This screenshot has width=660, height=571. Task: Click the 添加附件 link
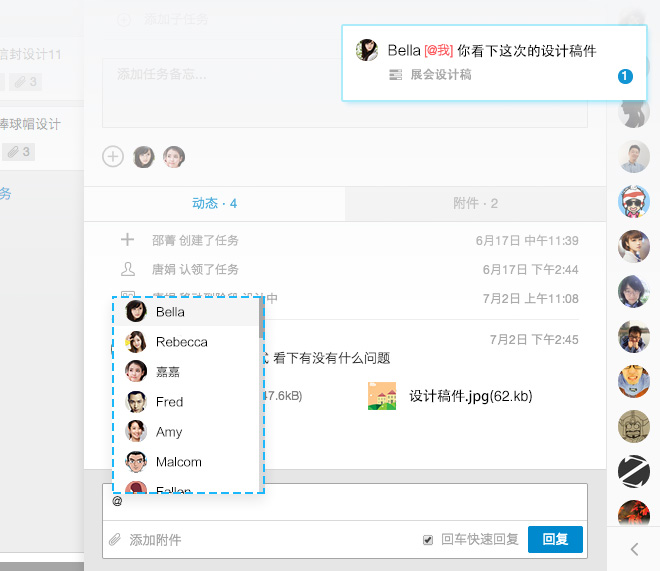tap(155, 540)
